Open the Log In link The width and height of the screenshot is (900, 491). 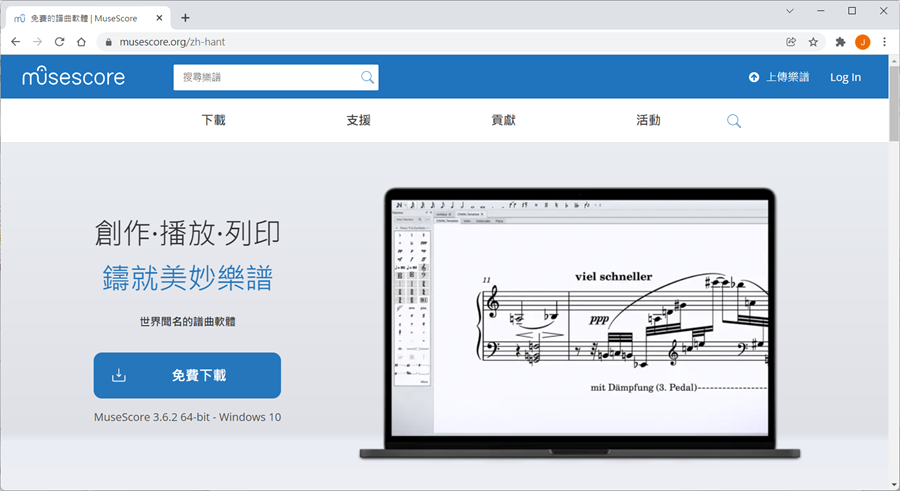tap(845, 77)
